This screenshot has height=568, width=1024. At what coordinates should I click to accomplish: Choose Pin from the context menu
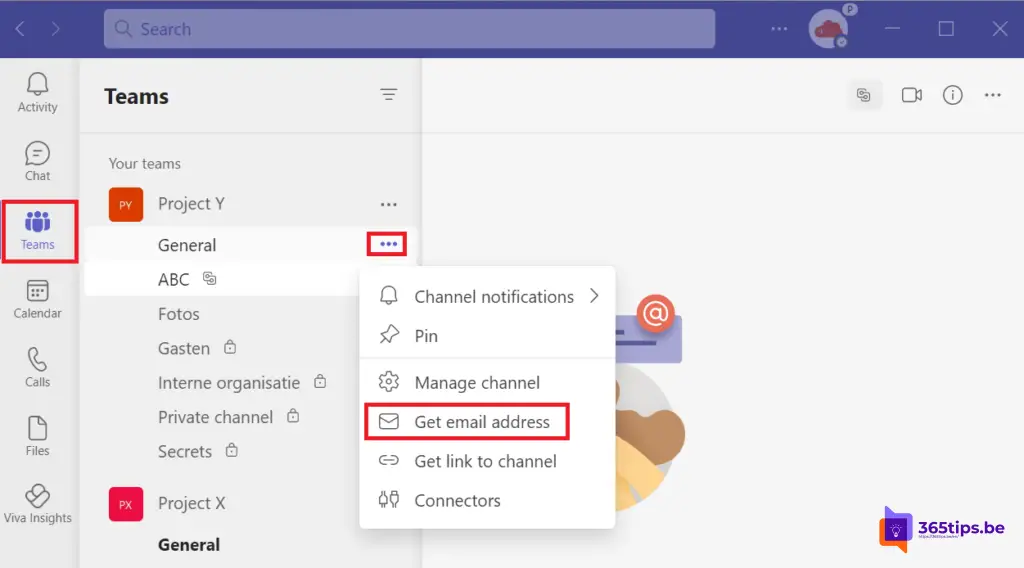pyautogui.click(x=487, y=336)
